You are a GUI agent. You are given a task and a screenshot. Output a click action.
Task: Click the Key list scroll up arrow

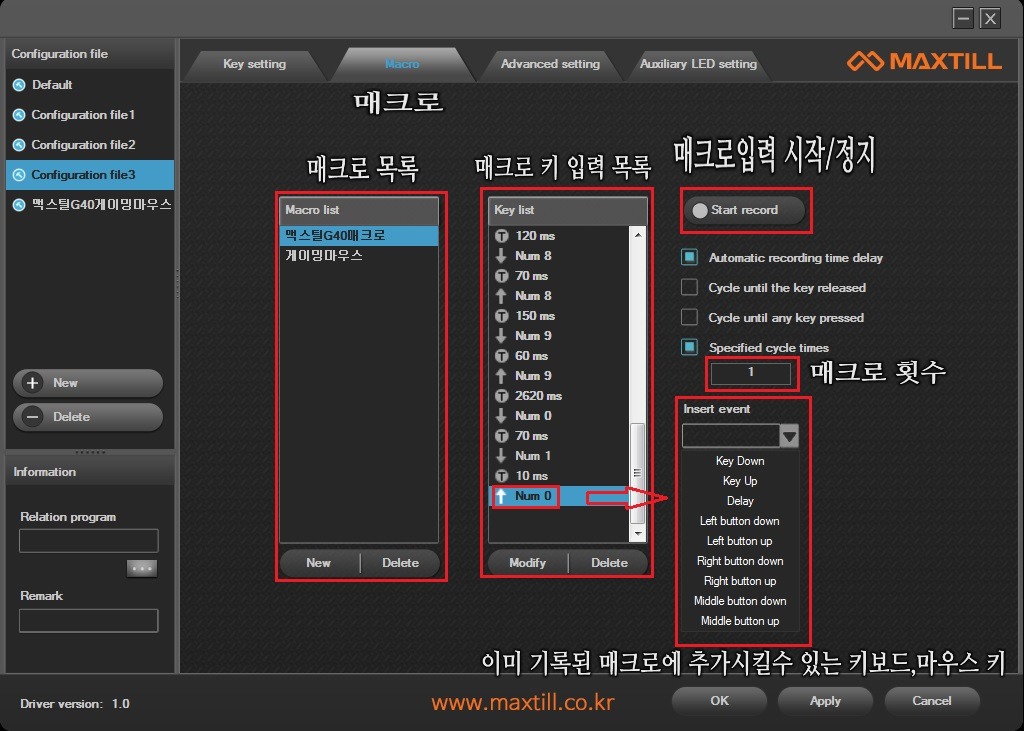(x=638, y=235)
